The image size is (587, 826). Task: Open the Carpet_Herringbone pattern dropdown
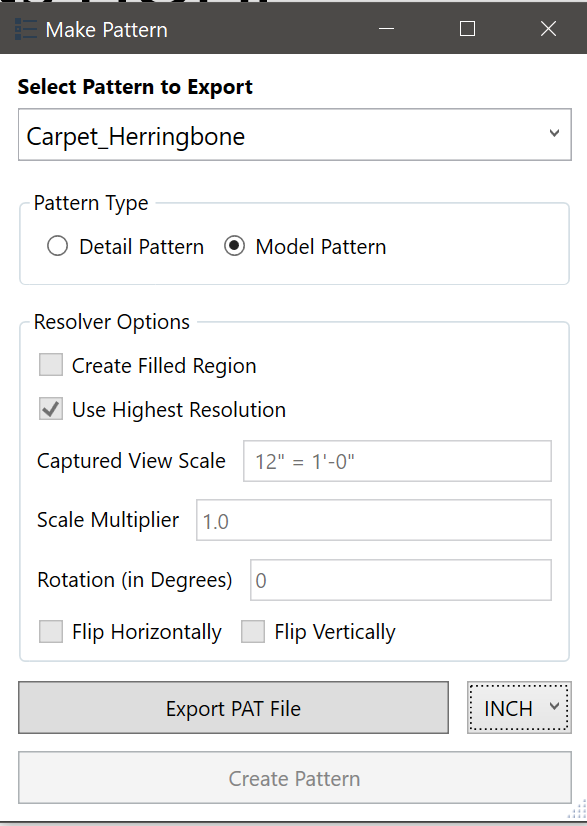(x=294, y=134)
